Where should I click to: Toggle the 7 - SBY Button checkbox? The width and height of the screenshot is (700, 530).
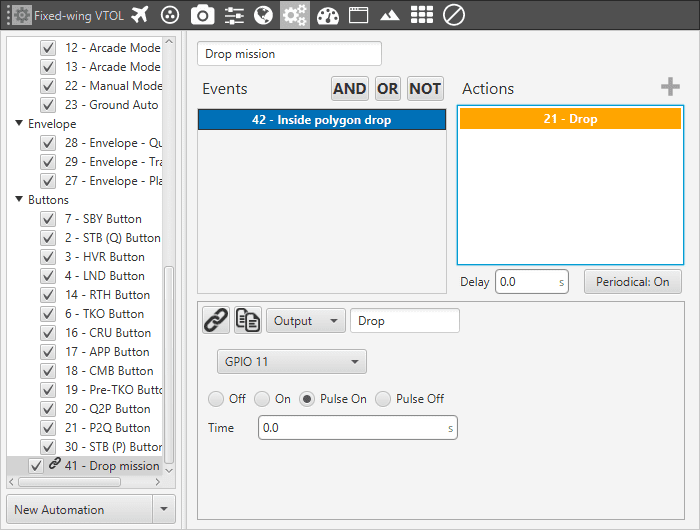coord(48,219)
